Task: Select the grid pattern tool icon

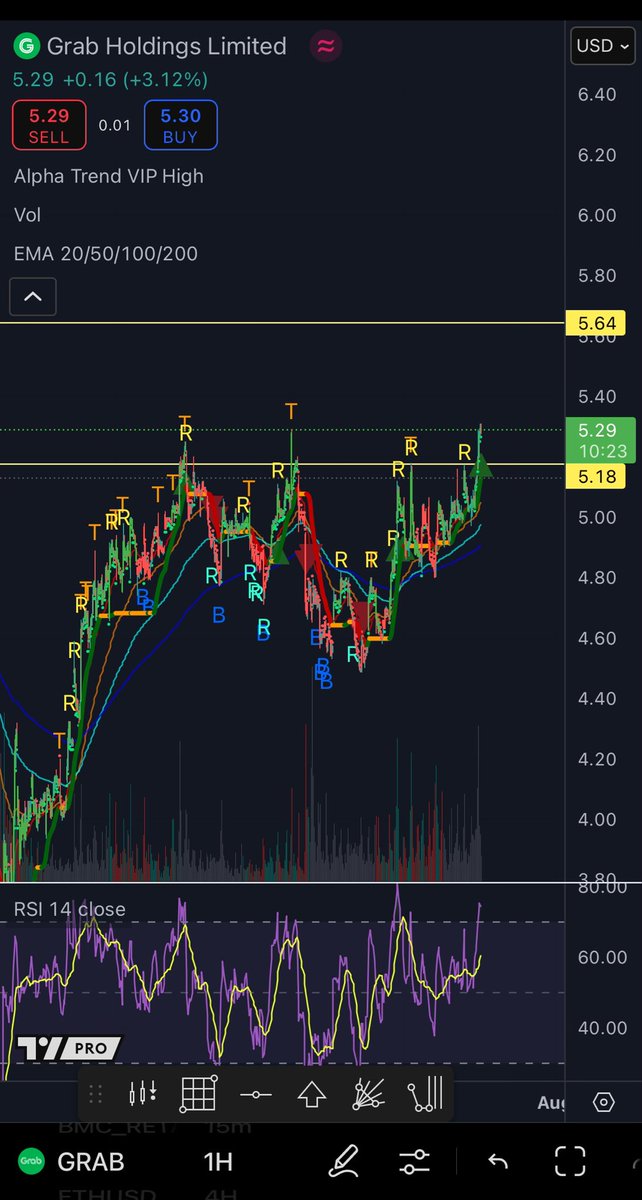Action: tap(198, 1094)
